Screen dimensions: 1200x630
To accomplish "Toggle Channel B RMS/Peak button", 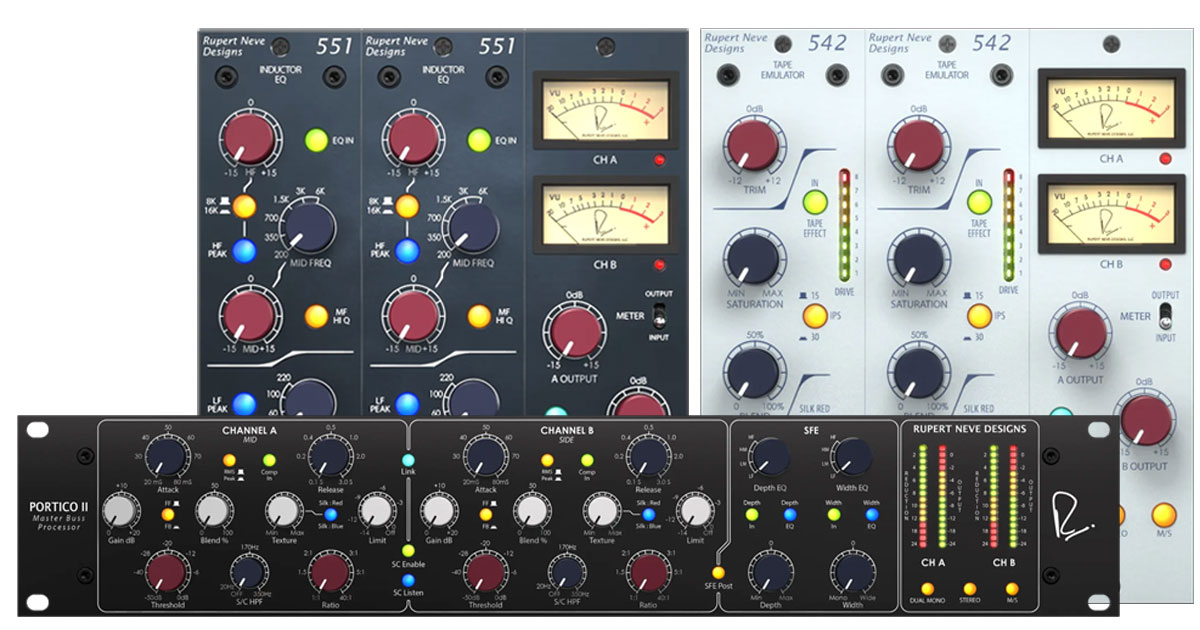I will pos(546,461).
